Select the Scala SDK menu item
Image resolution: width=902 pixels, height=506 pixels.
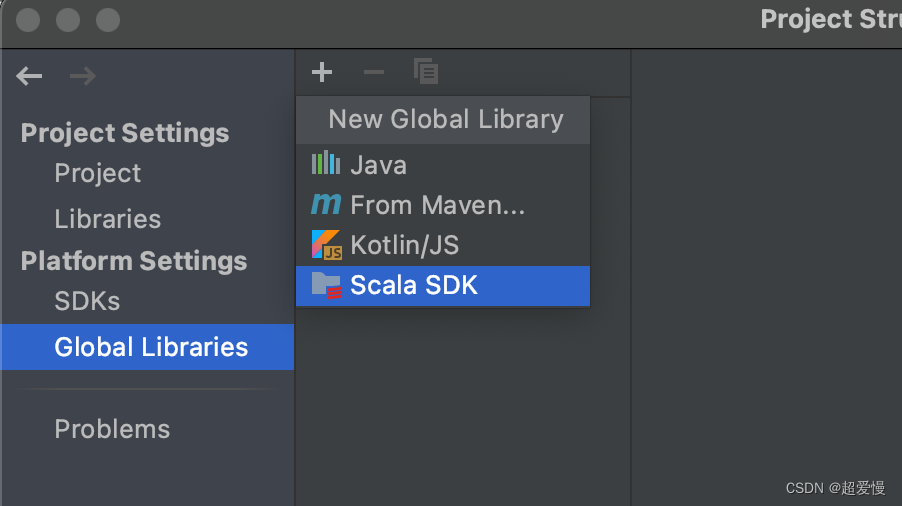pos(413,285)
